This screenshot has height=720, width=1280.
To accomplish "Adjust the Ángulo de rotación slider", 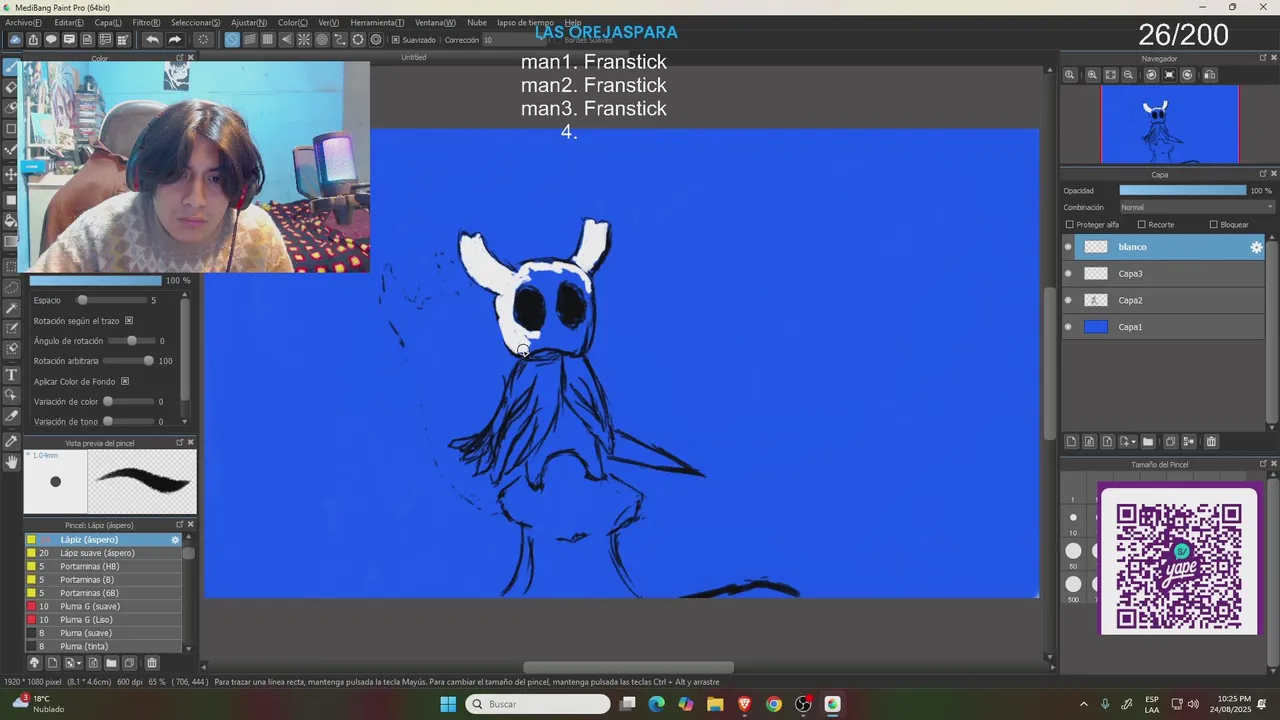I will [131, 341].
